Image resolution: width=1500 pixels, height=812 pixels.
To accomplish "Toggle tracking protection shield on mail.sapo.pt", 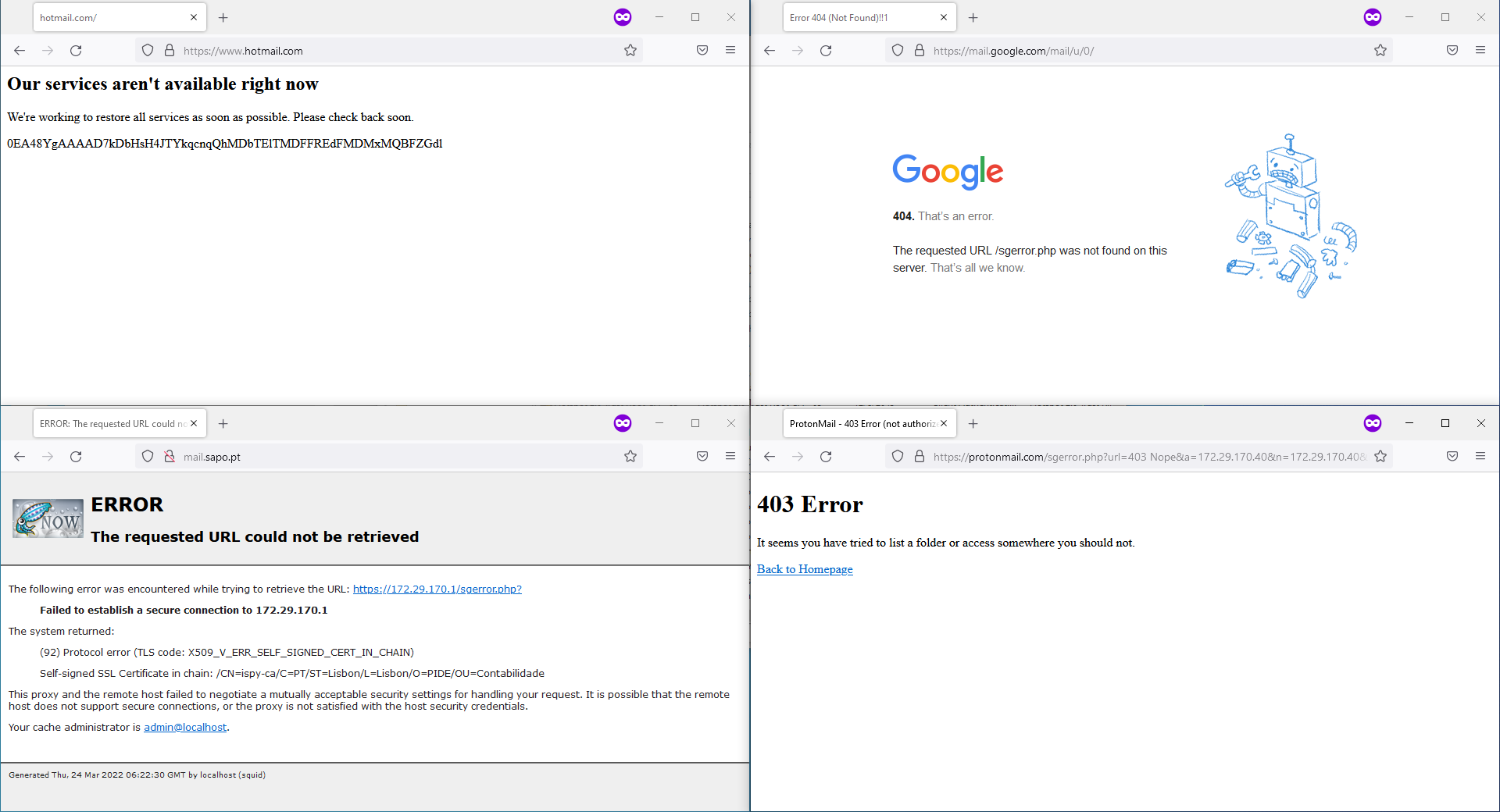I will [x=148, y=456].
